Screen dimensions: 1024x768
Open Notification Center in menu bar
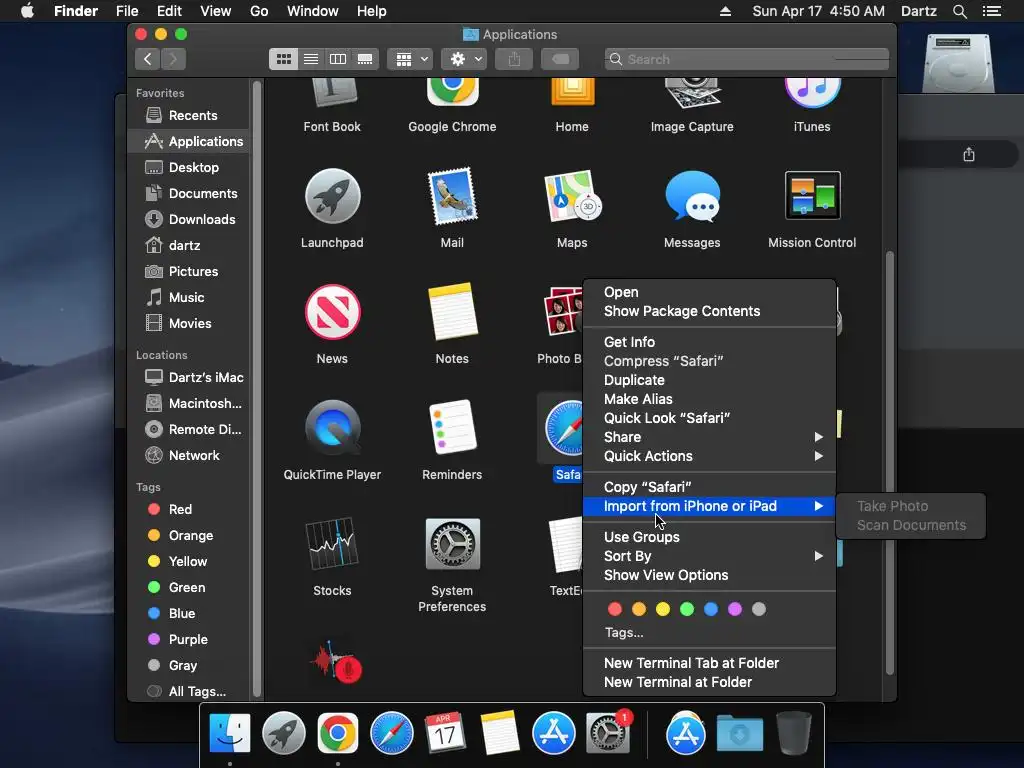[x=992, y=11]
